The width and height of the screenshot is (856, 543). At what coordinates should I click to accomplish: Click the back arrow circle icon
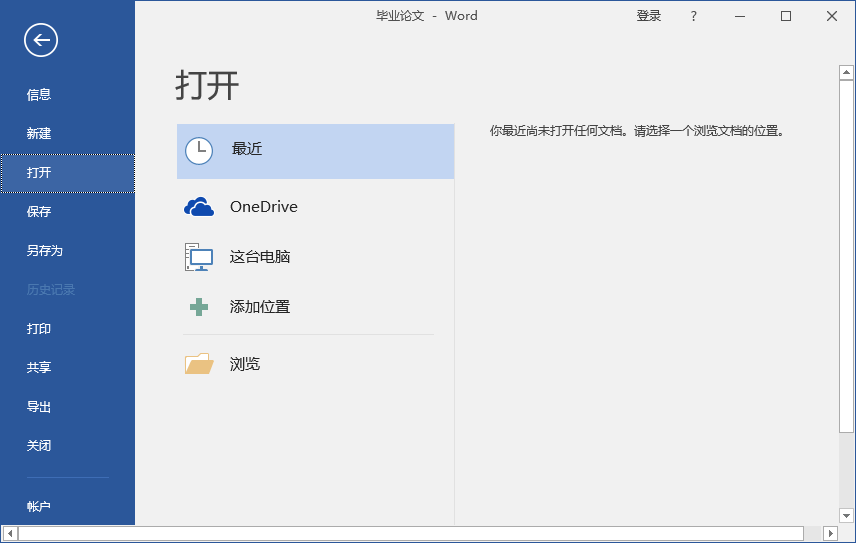41,40
